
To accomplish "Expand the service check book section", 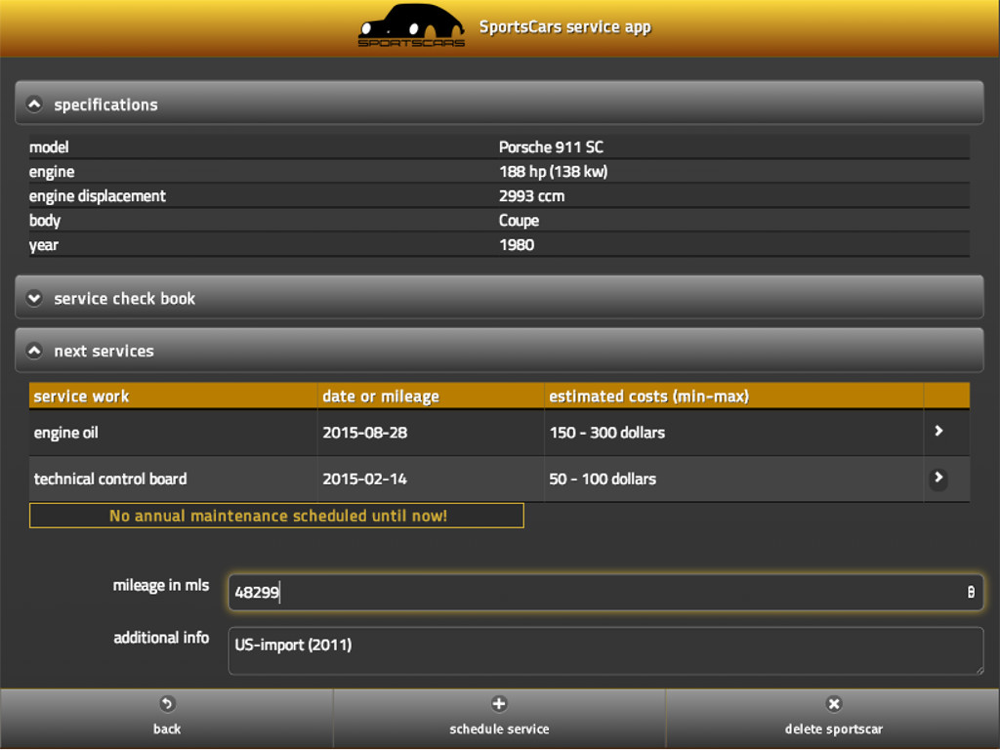I will (499, 298).
